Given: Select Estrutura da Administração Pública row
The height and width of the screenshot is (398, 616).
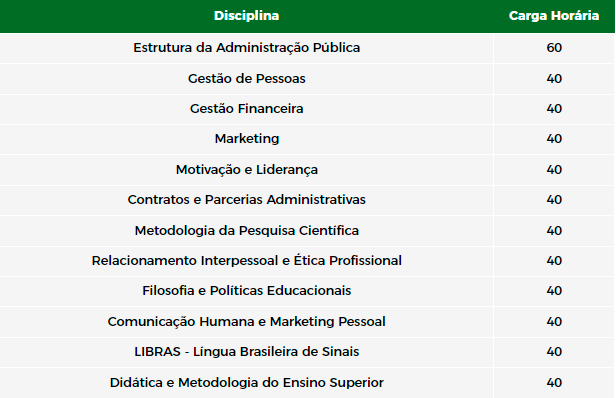Looking at the screenshot, I should click(308, 48).
